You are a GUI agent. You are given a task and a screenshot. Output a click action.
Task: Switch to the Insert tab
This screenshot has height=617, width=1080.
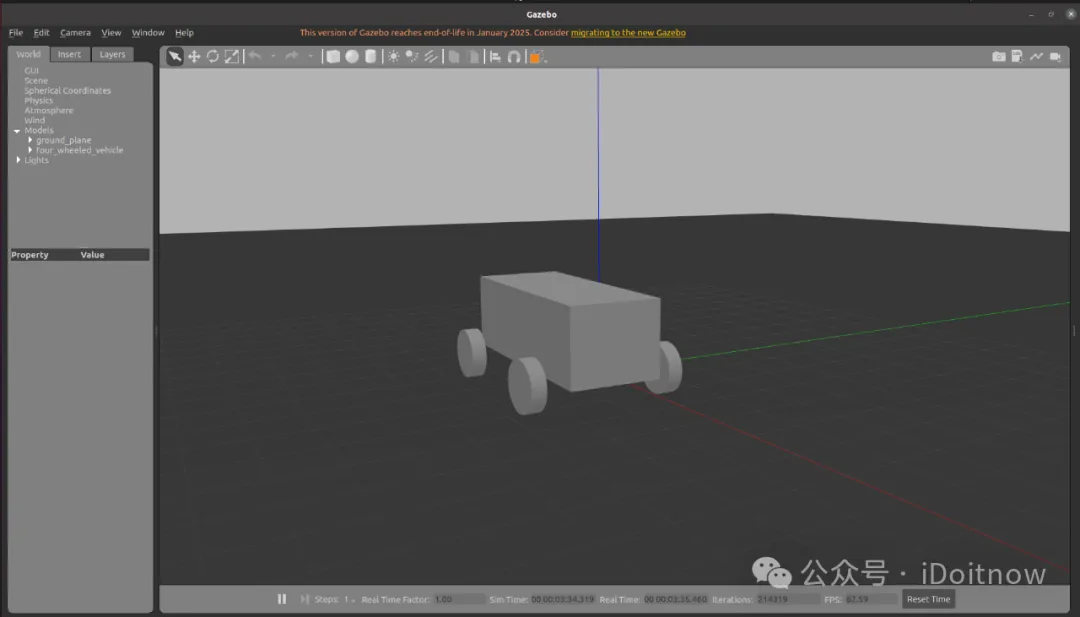pos(69,54)
